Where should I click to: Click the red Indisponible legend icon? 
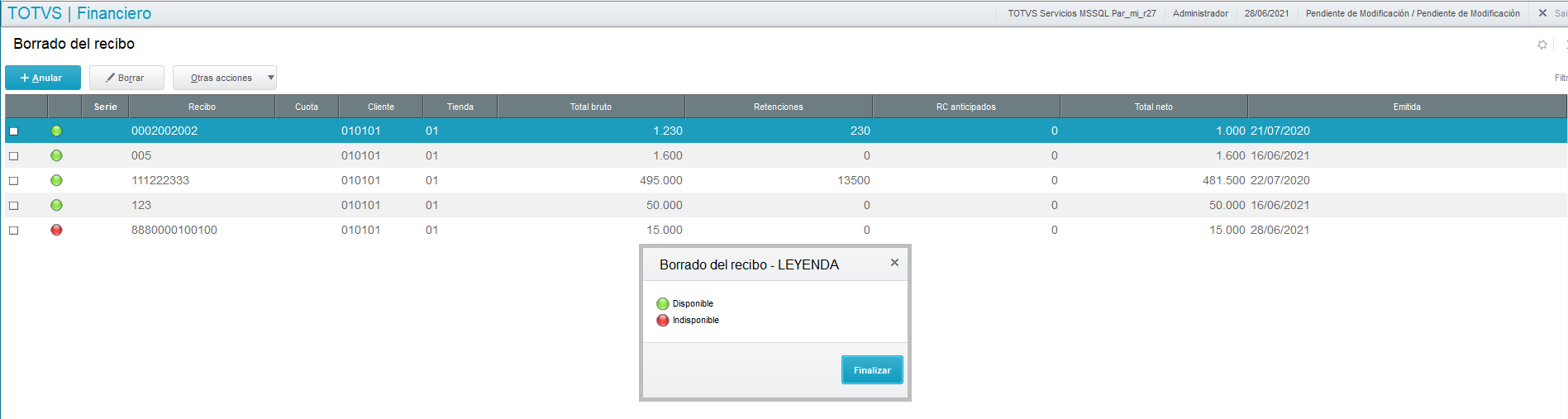[x=662, y=321]
